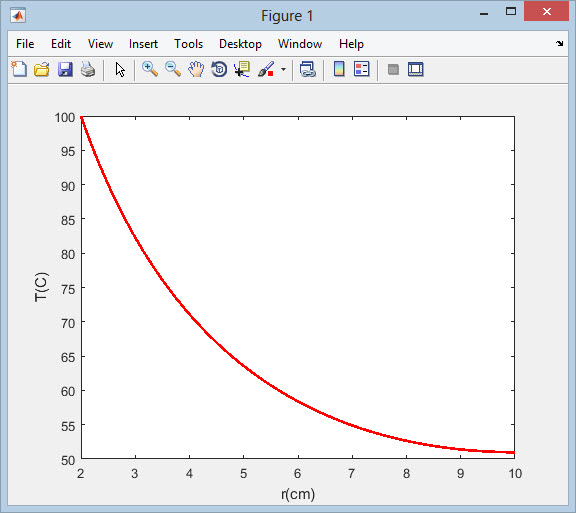Image resolution: width=576 pixels, height=513 pixels.
Task: Activate the Zoom Out magnifier tool
Action: [x=173, y=69]
